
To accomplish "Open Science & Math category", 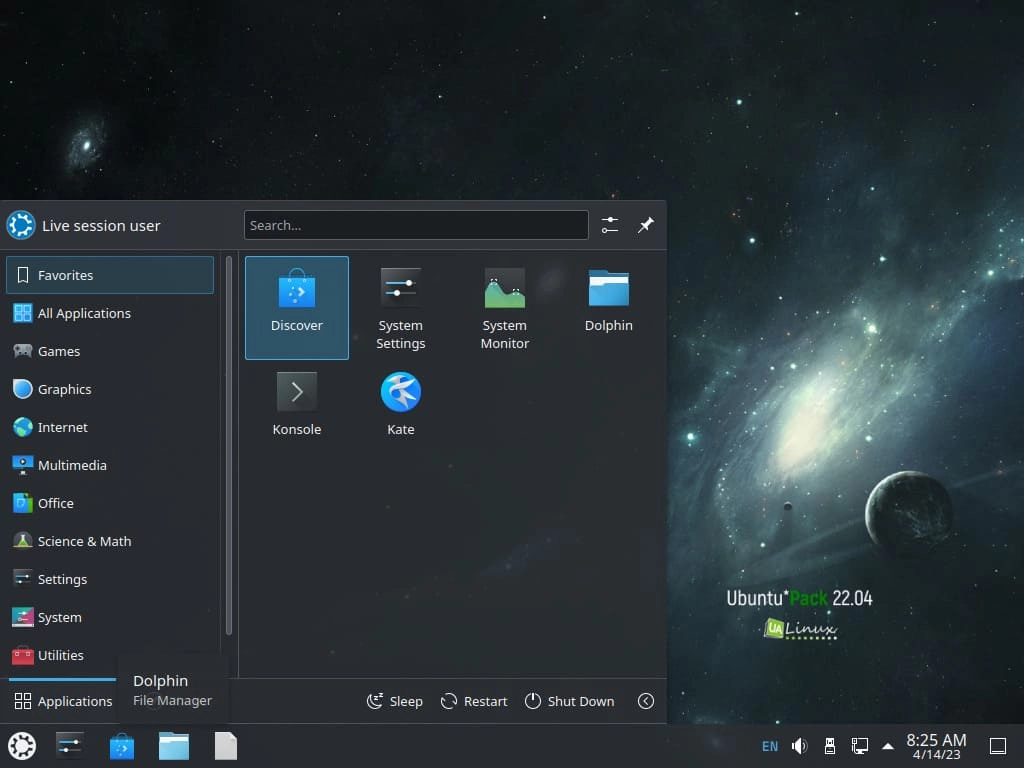I will coord(110,541).
